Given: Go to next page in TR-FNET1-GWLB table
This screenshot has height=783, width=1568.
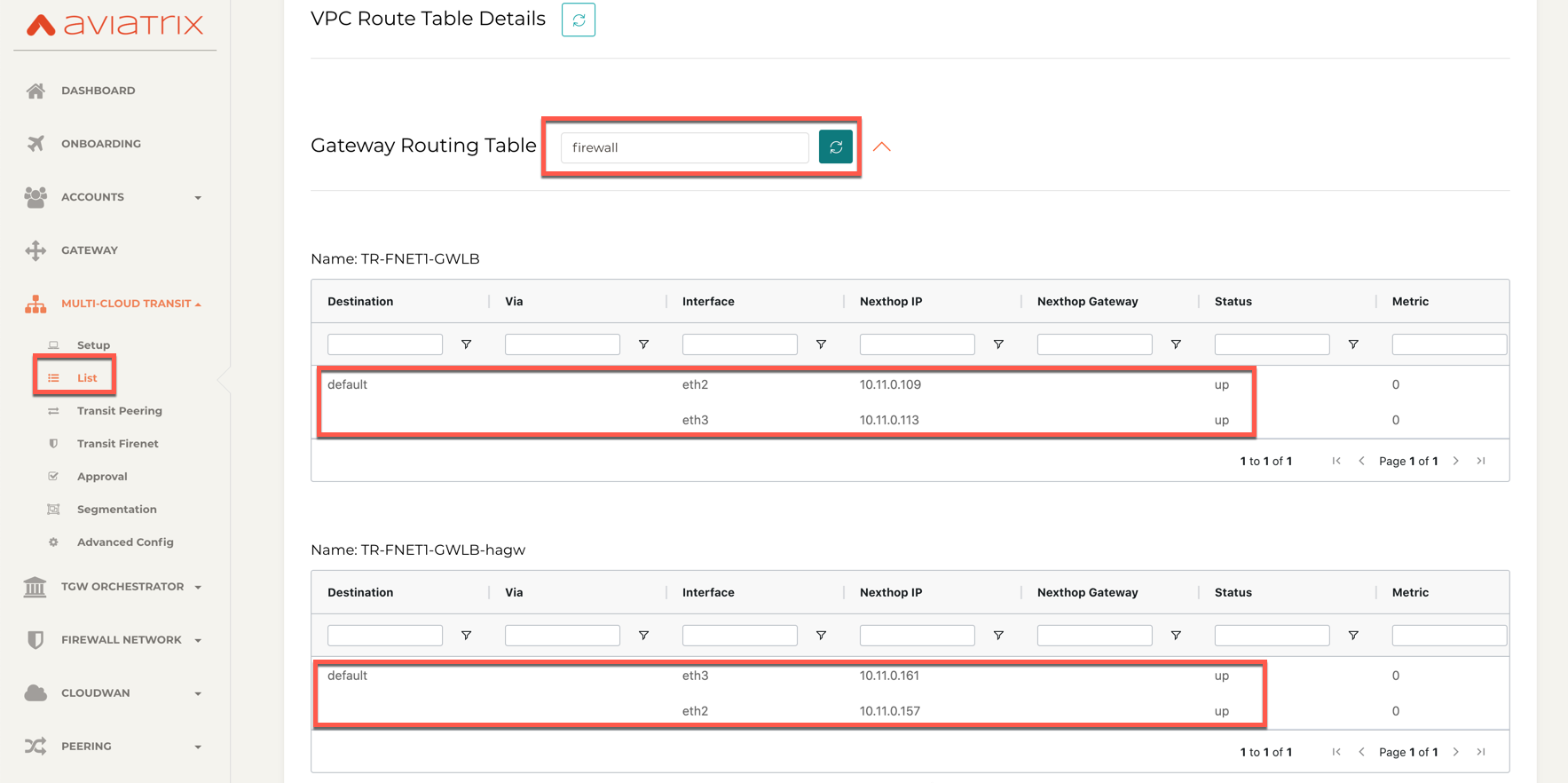Looking at the screenshot, I should (1455, 461).
